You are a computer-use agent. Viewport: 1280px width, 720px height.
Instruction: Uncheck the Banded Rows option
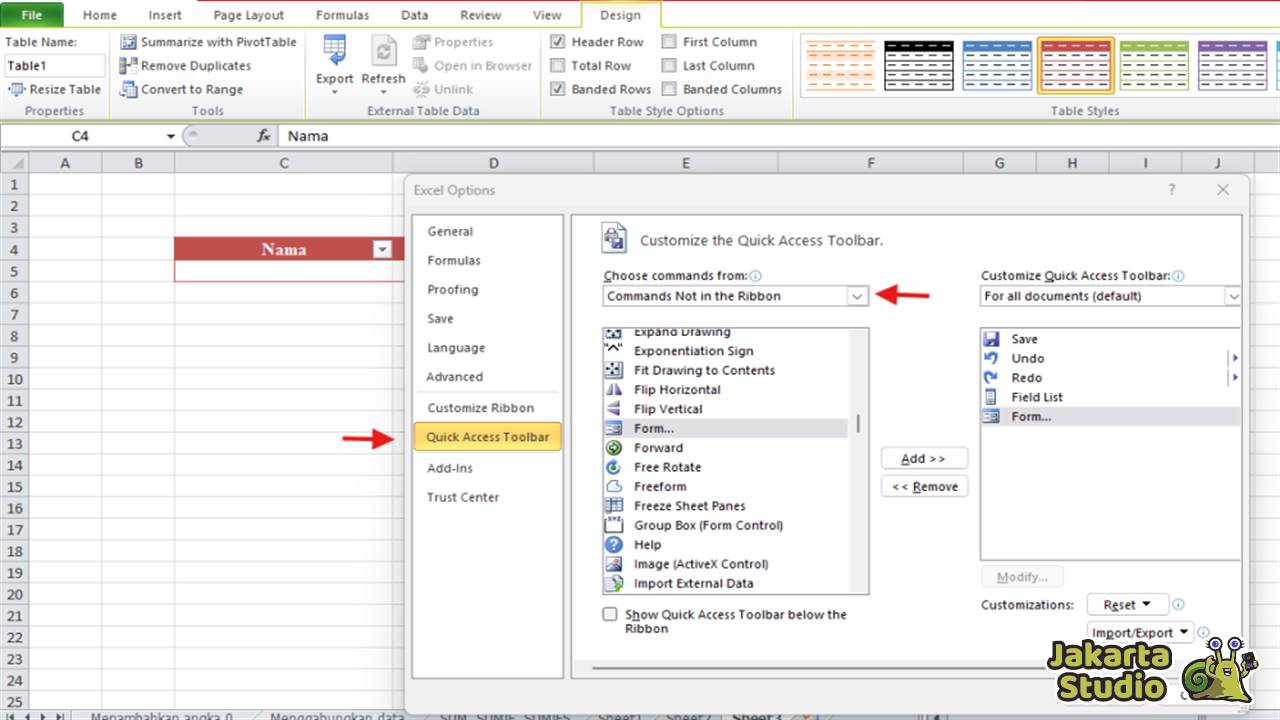pyautogui.click(x=557, y=89)
